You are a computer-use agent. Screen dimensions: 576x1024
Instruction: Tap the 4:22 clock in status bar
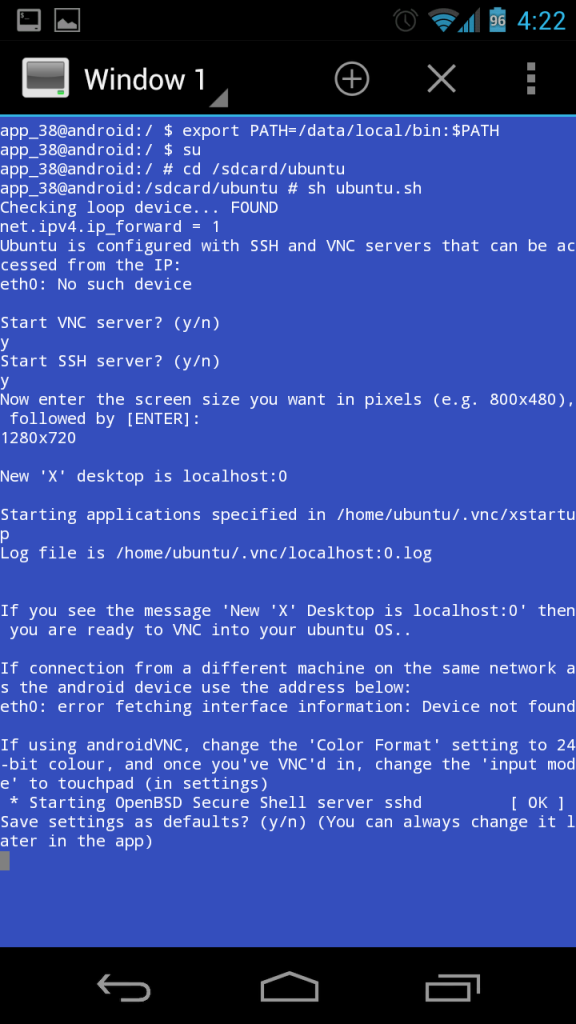(541, 21)
